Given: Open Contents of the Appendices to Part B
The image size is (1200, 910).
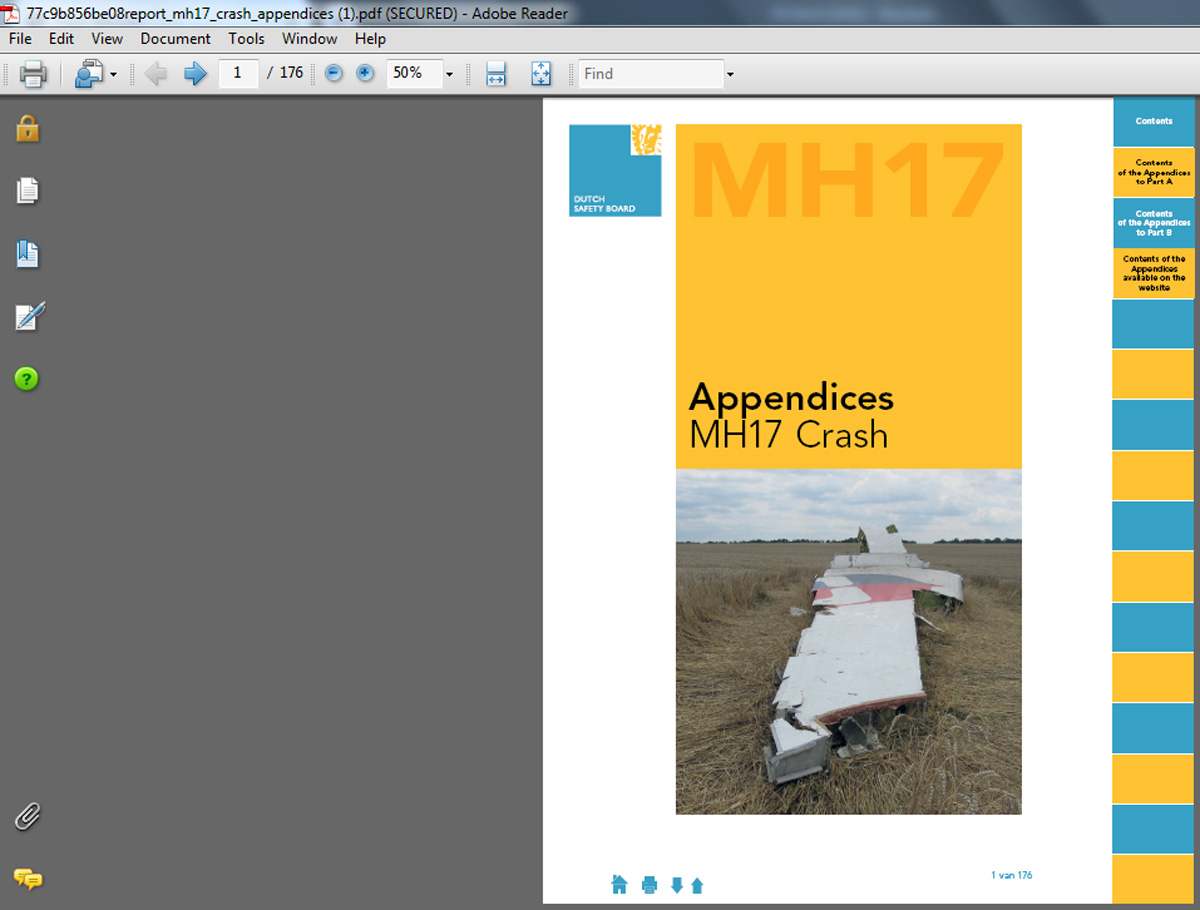Looking at the screenshot, I should [x=1154, y=223].
